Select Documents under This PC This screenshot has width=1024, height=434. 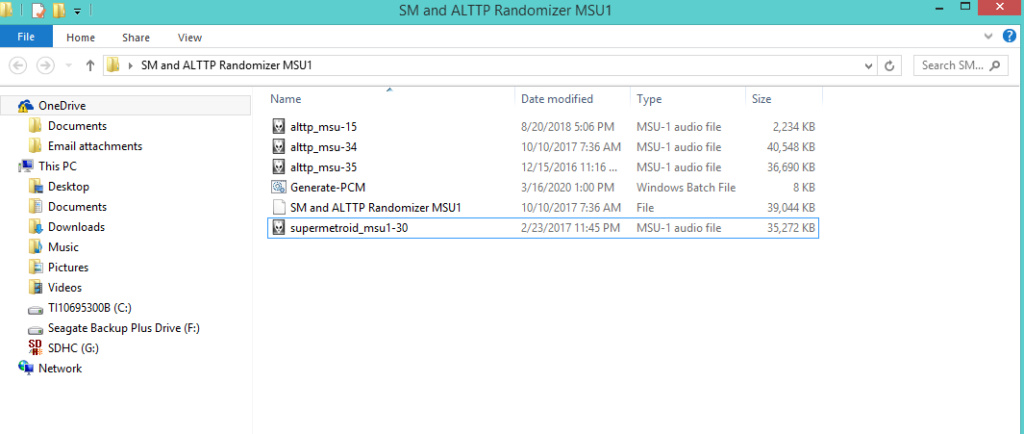point(77,207)
